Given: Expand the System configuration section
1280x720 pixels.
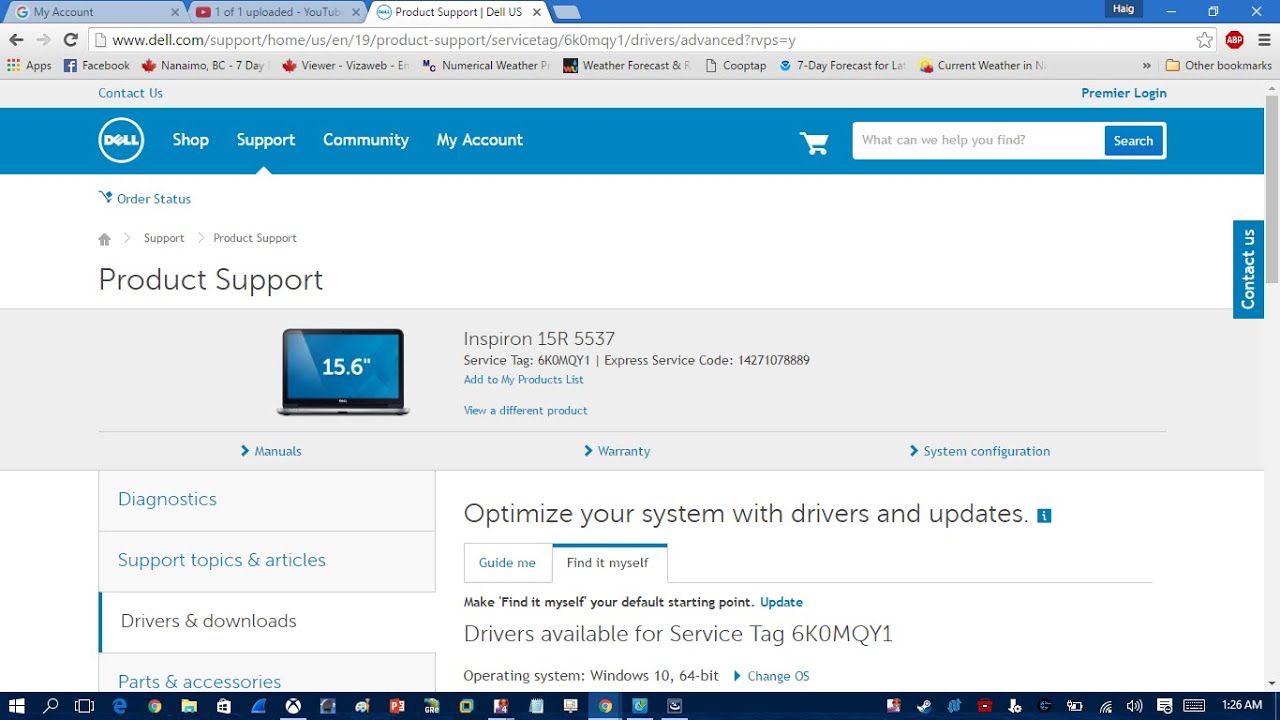Looking at the screenshot, I should [979, 451].
